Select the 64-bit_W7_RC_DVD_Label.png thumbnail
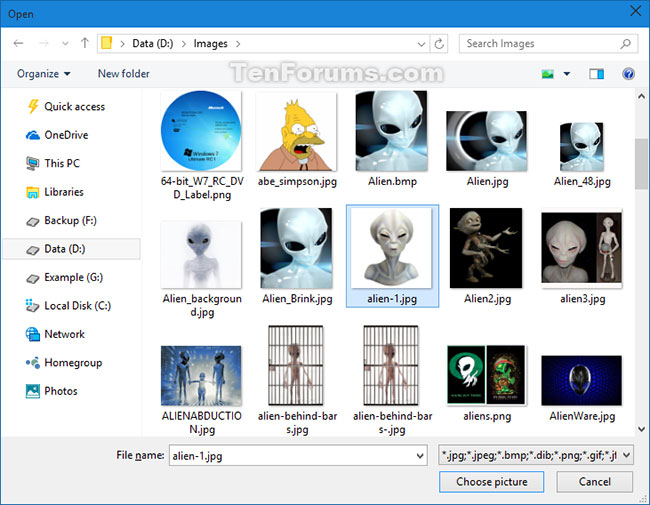The height and width of the screenshot is (505, 650). (x=201, y=131)
